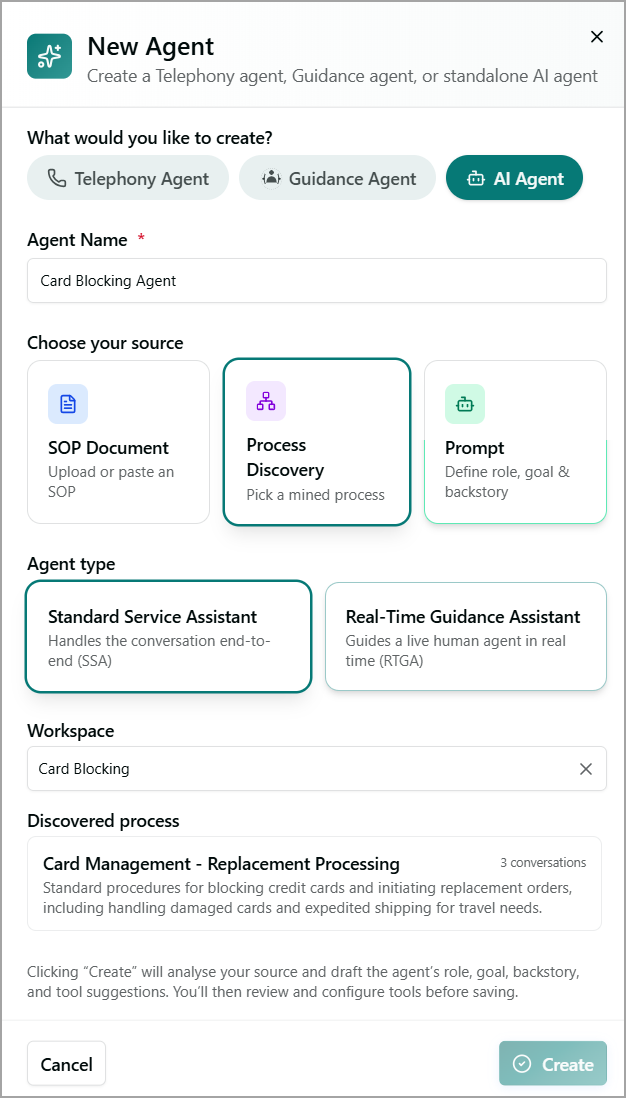Select the Telephony Agent option

[128, 178]
